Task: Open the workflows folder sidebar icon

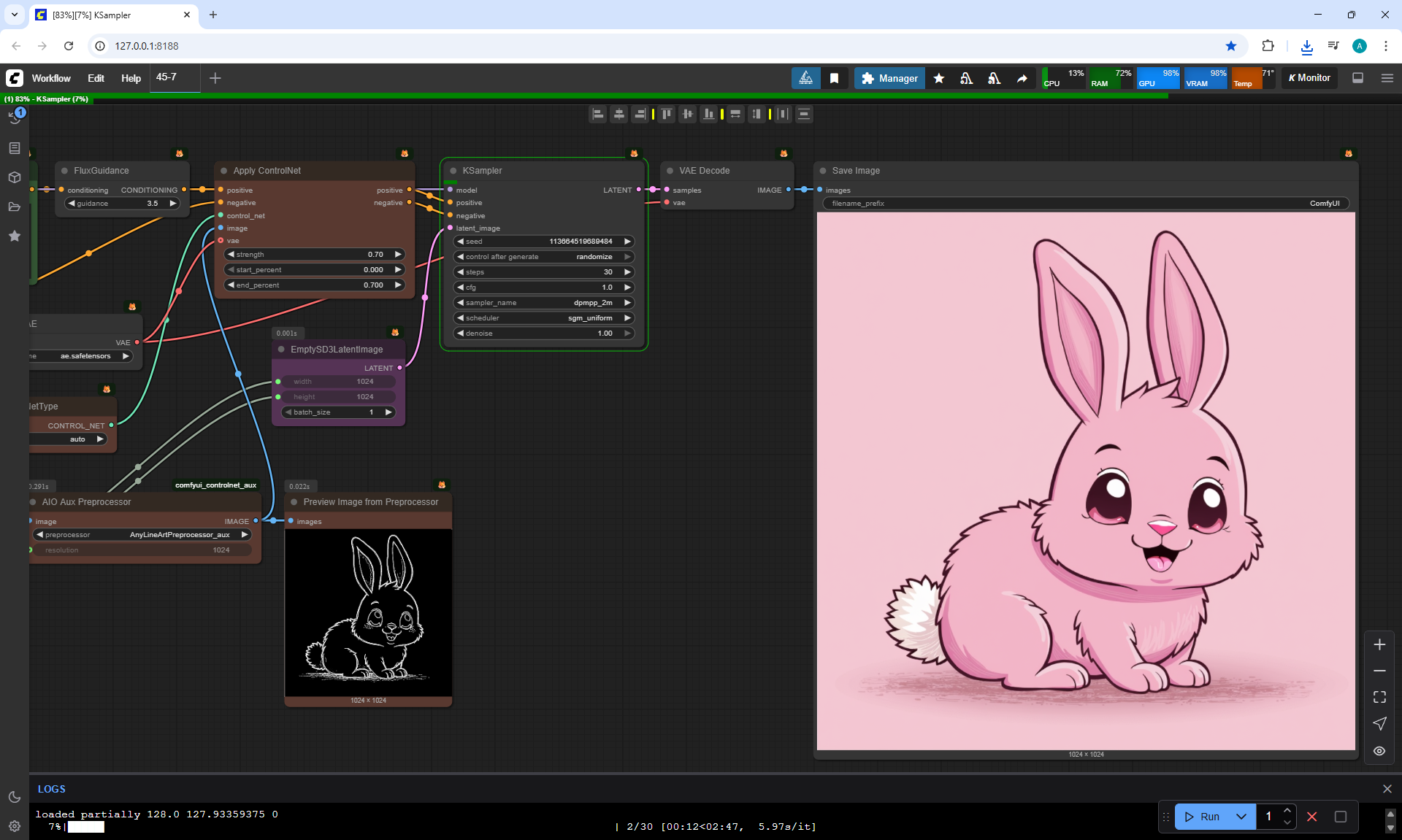Action: 15,207
